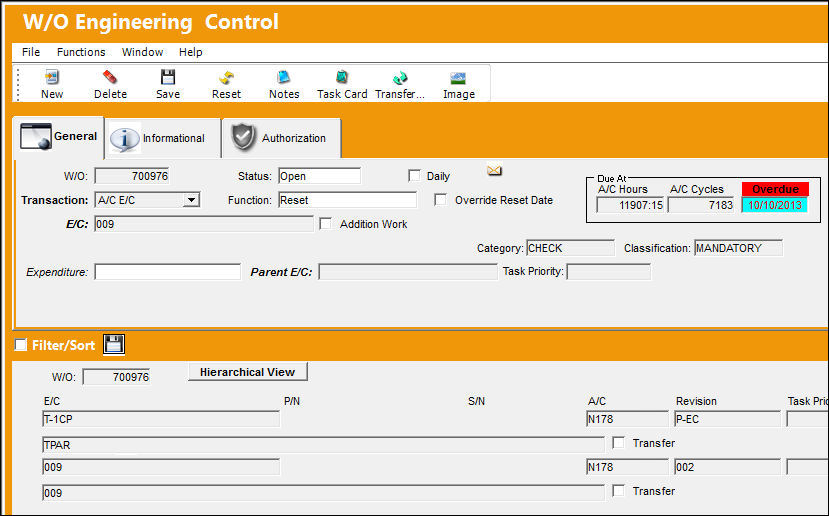829x516 pixels.
Task: Click the Status field showing Open
Action: [x=319, y=176]
